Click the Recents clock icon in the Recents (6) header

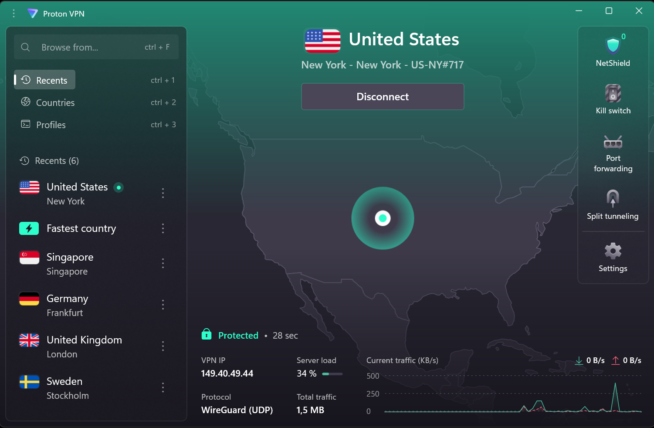[25, 161]
